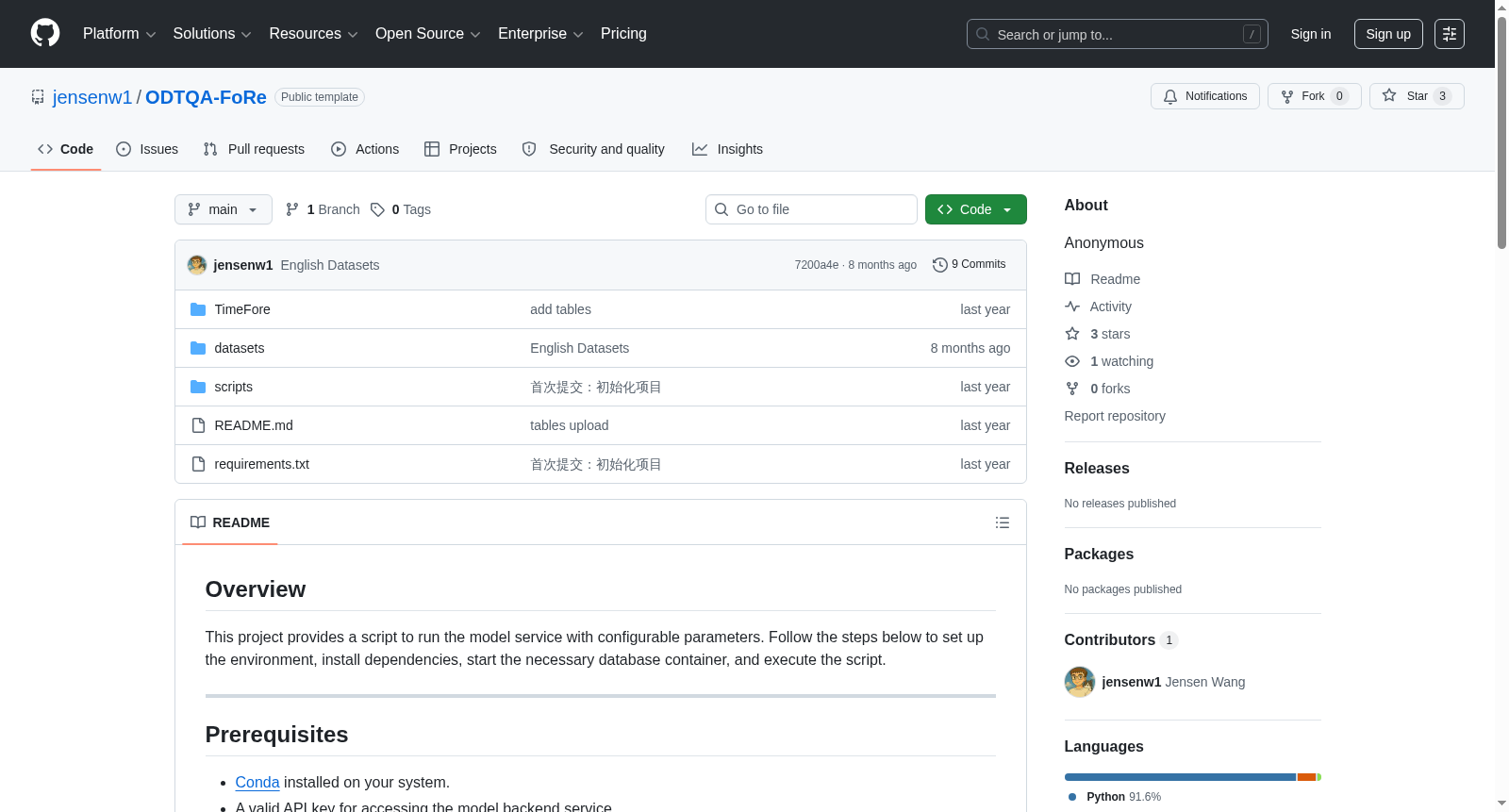Viewport: 1509px width, 812px height.
Task: Click the repository template icon
Action: [x=38, y=97]
